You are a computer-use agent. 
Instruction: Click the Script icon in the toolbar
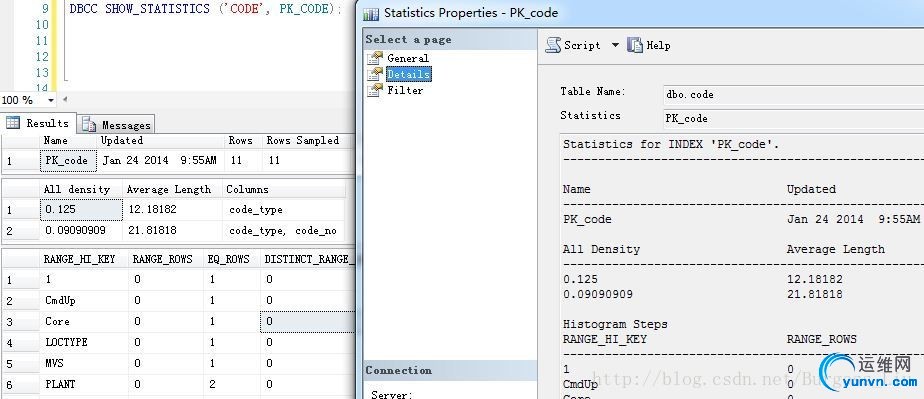coord(553,45)
